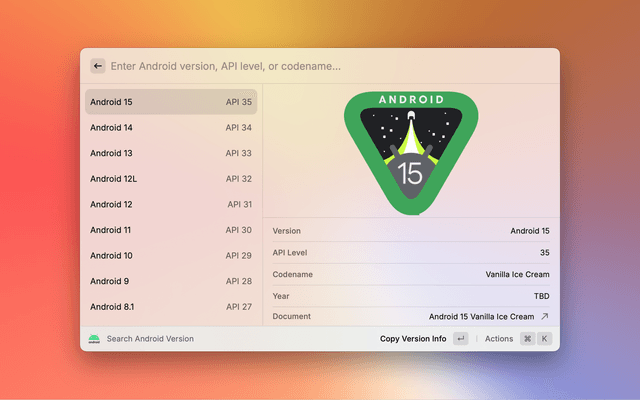Select the Android 12L row
Image resolution: width=640 pixels, height=400 pixels.
pos(170,179)
